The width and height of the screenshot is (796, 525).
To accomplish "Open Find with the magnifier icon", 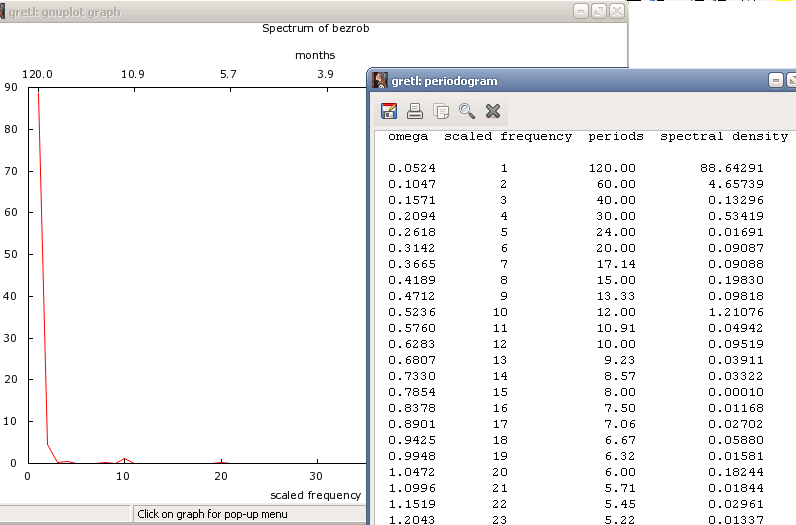I will click(467, 111).
